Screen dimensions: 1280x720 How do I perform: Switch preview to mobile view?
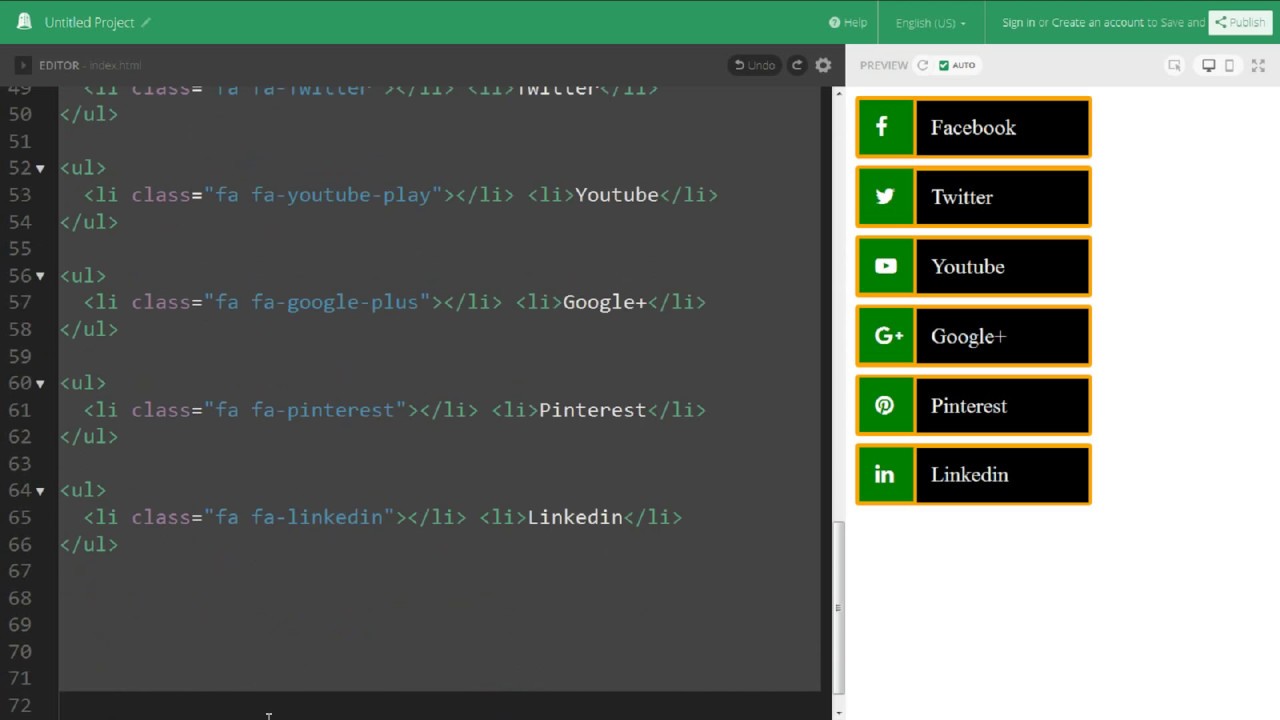1229,65
